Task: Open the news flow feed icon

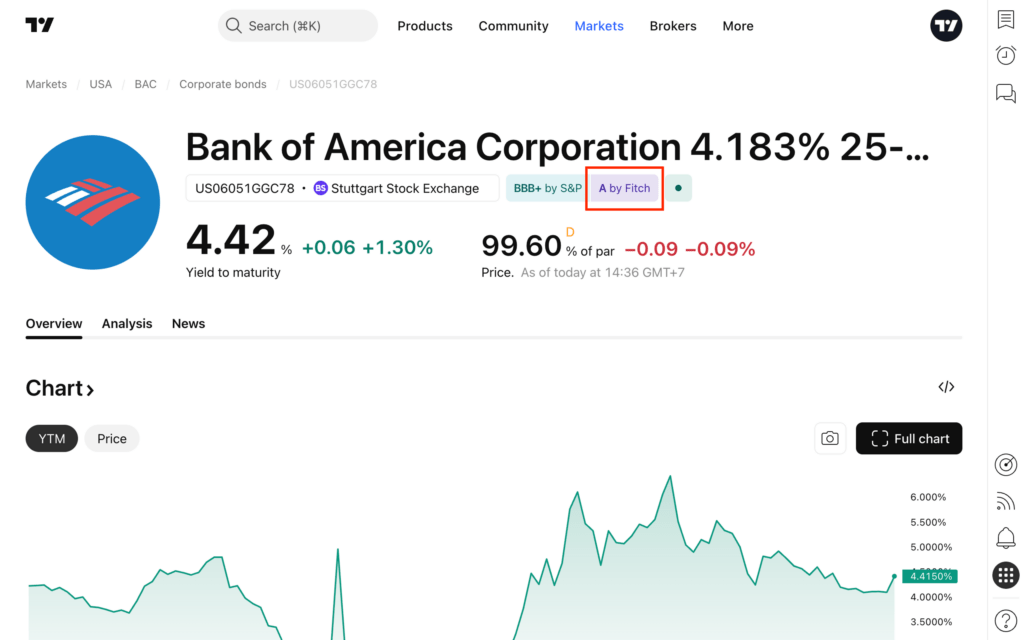Action: click(x=1006, y=501)
